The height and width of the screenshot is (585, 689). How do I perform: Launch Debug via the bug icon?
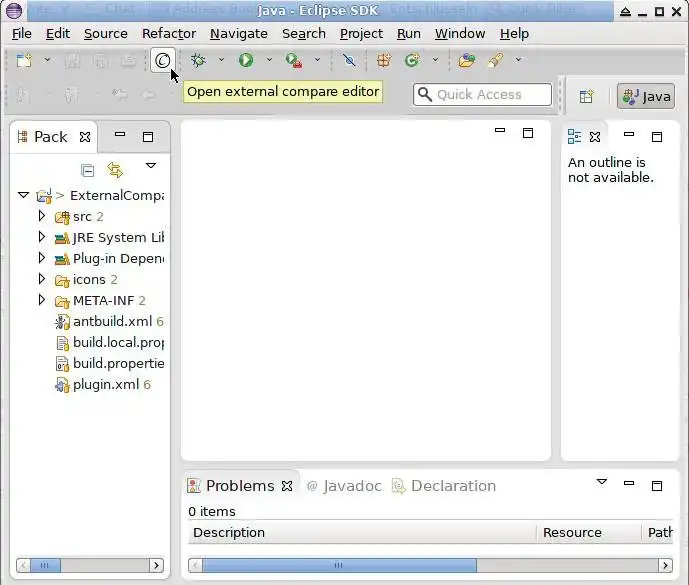pyautogui.click(x=198, y=60)
